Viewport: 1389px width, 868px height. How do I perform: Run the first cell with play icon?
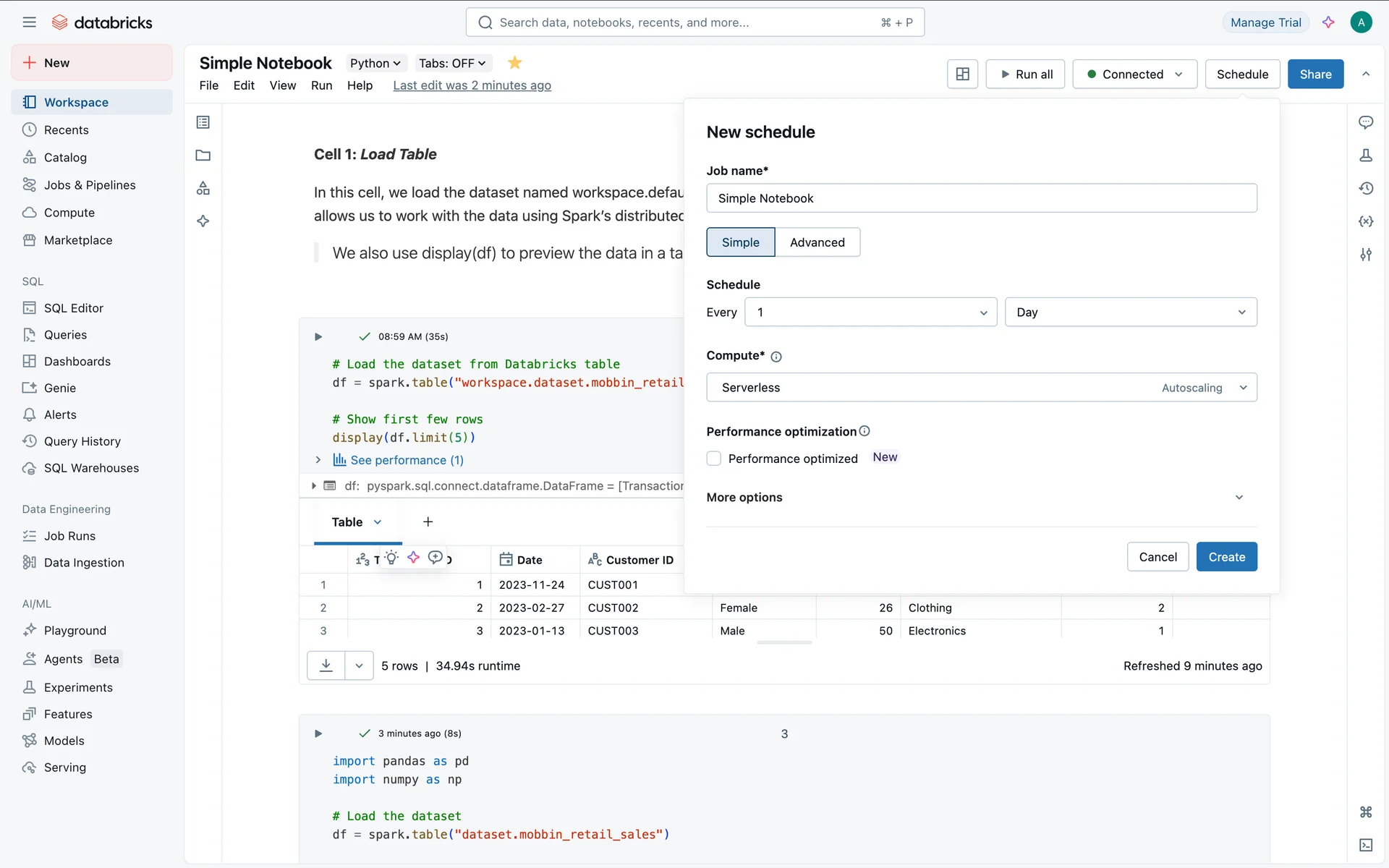(318, 336)
